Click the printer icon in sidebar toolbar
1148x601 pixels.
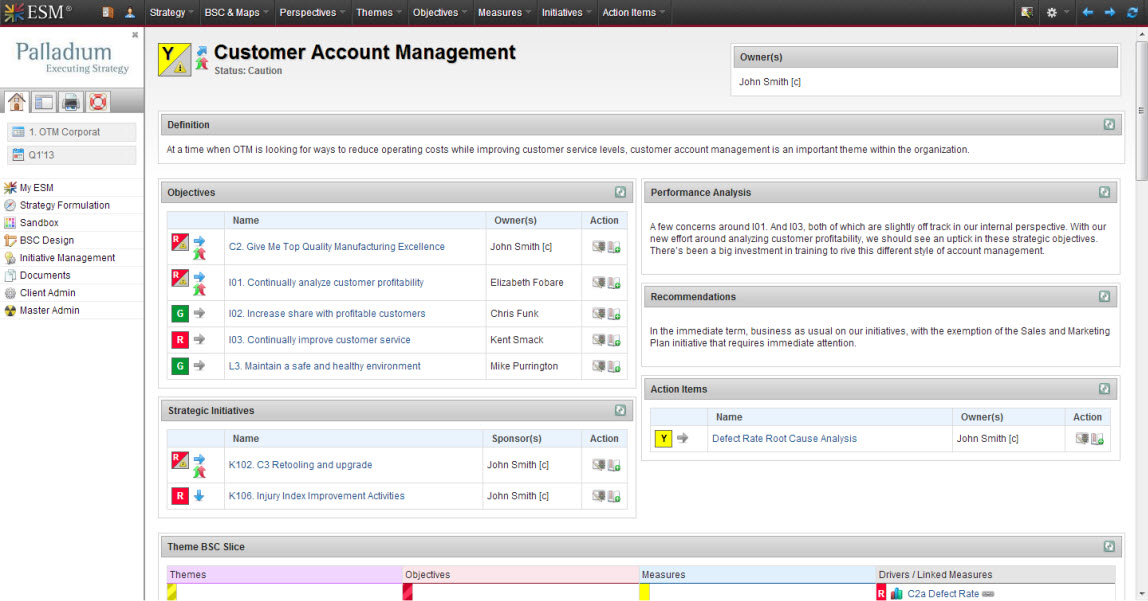coord(71,102)
